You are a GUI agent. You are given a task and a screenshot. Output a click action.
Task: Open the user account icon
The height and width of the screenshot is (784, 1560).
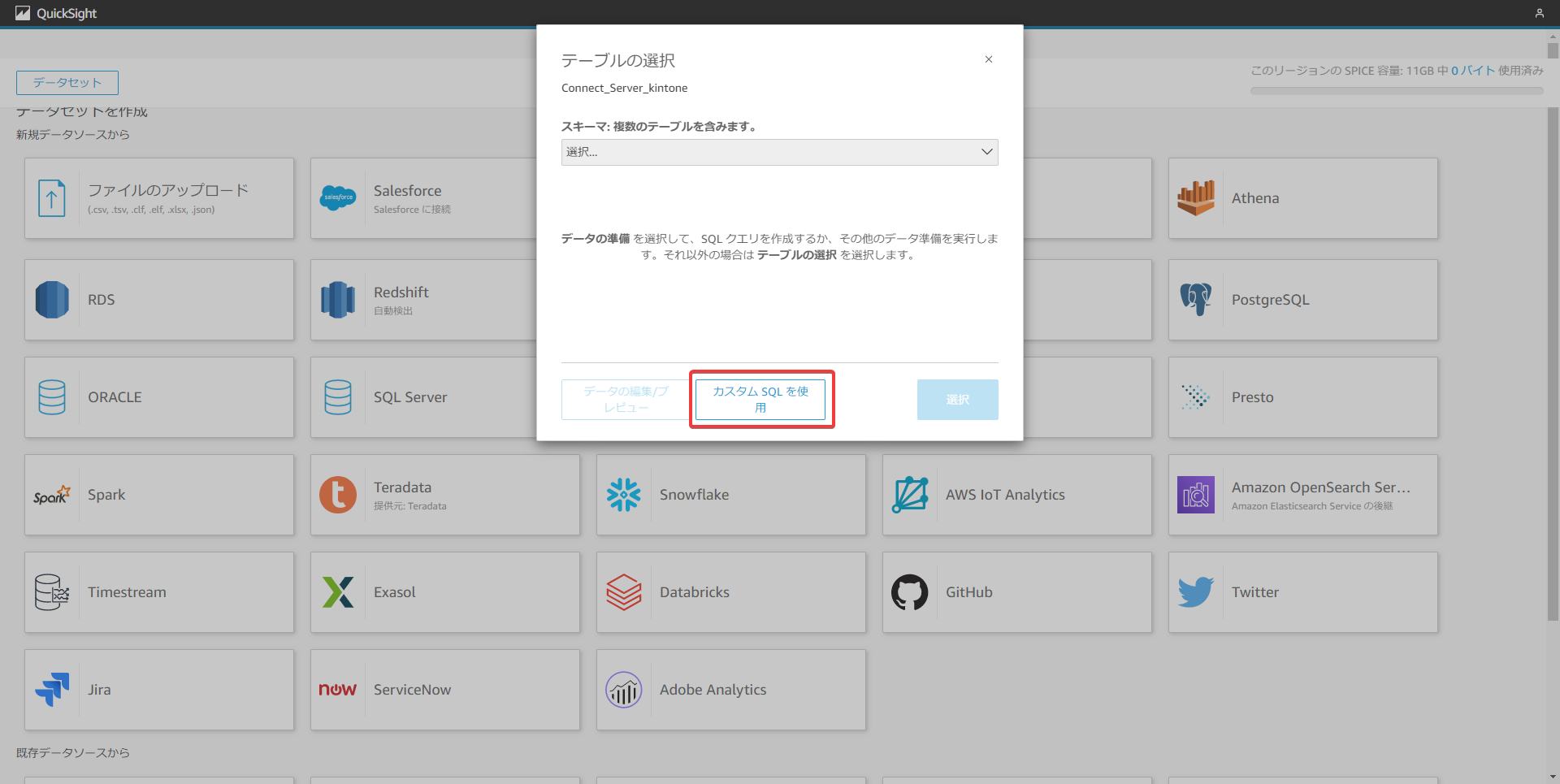(1540, 13)
